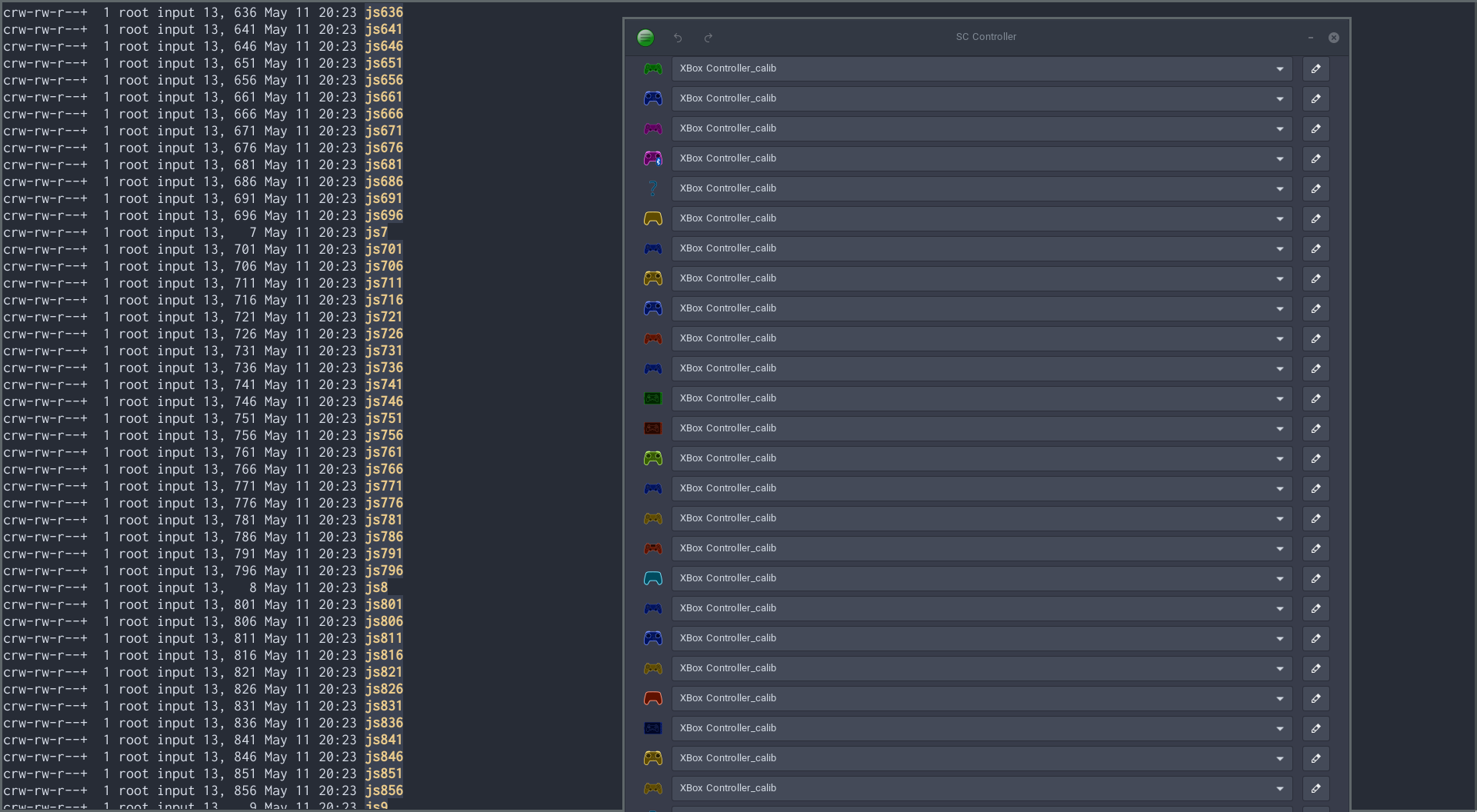Screen dimensions: 1477x812
Task: Click the redo arrow in the toolbar
Action: click(x=708, y=38)
